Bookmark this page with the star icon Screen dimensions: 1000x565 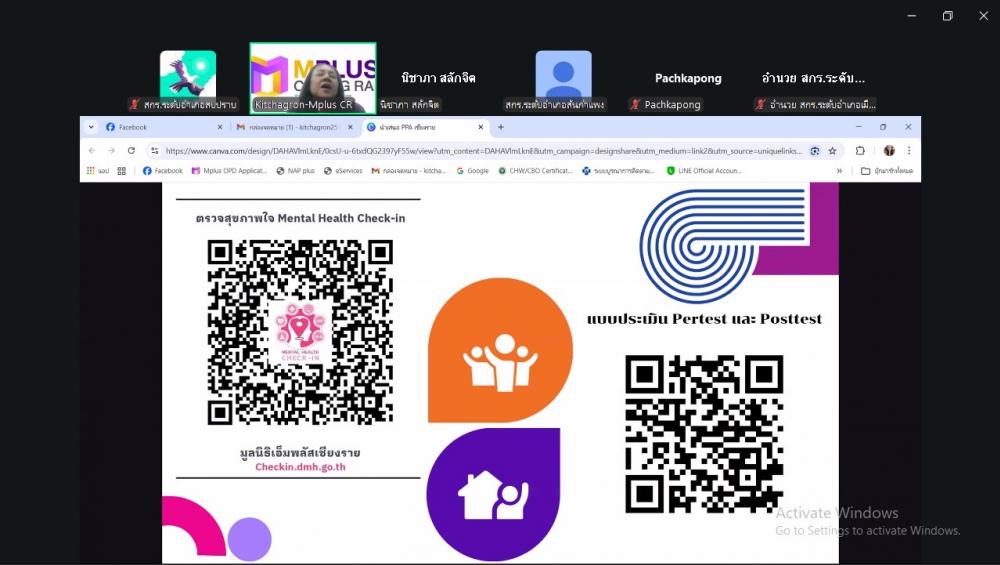(x=832, y=151)
